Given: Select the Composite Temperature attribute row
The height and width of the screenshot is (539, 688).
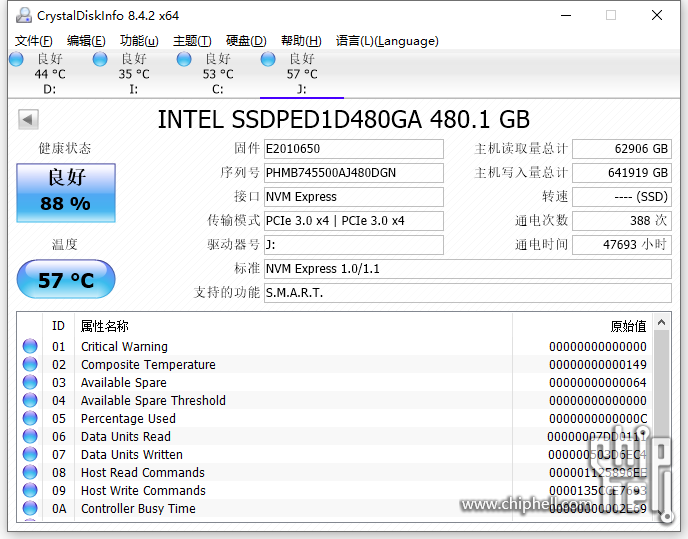Looking at the screenshot, I should point(335,364).
